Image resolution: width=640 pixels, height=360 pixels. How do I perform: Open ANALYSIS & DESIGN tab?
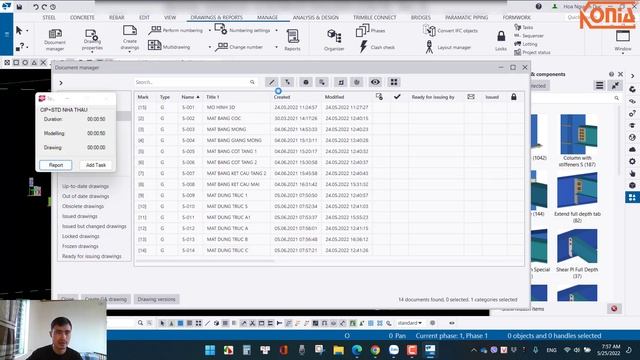coord(316,18)
